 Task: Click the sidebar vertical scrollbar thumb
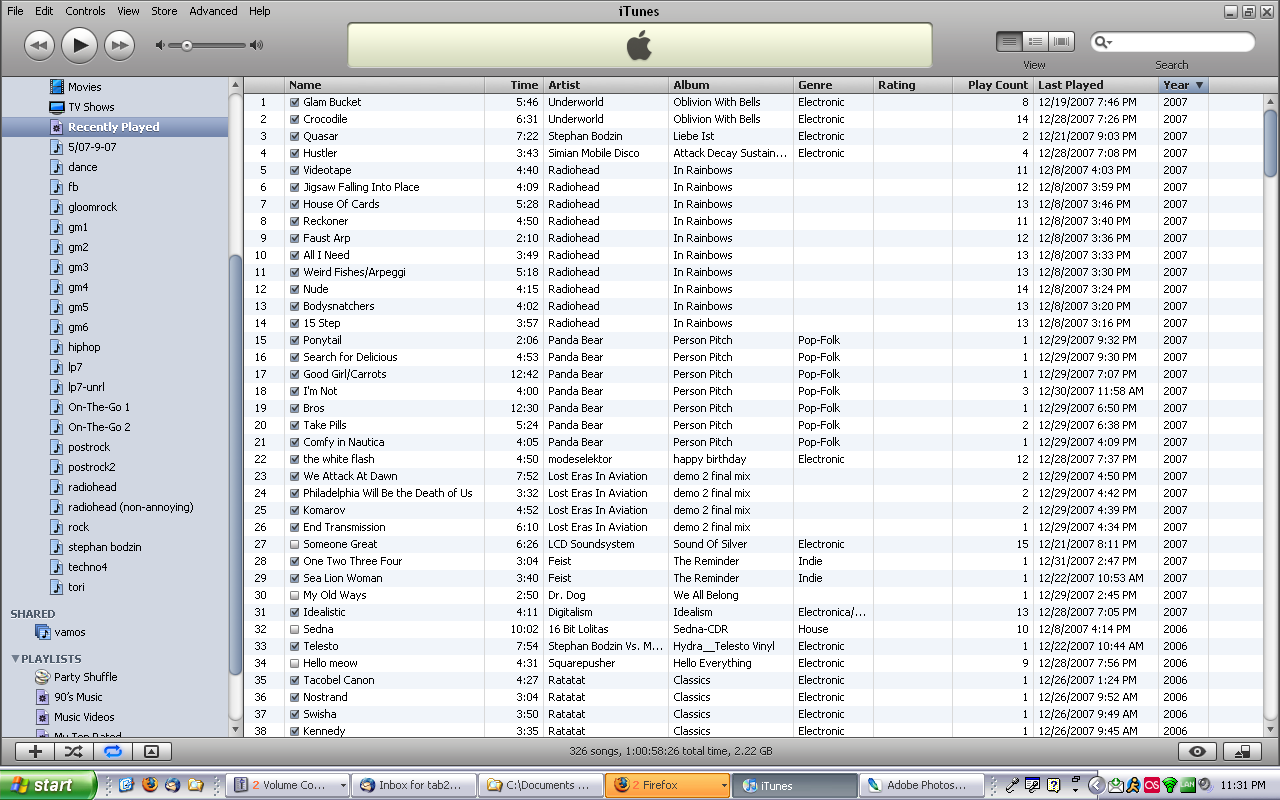(x=235, y=465)
